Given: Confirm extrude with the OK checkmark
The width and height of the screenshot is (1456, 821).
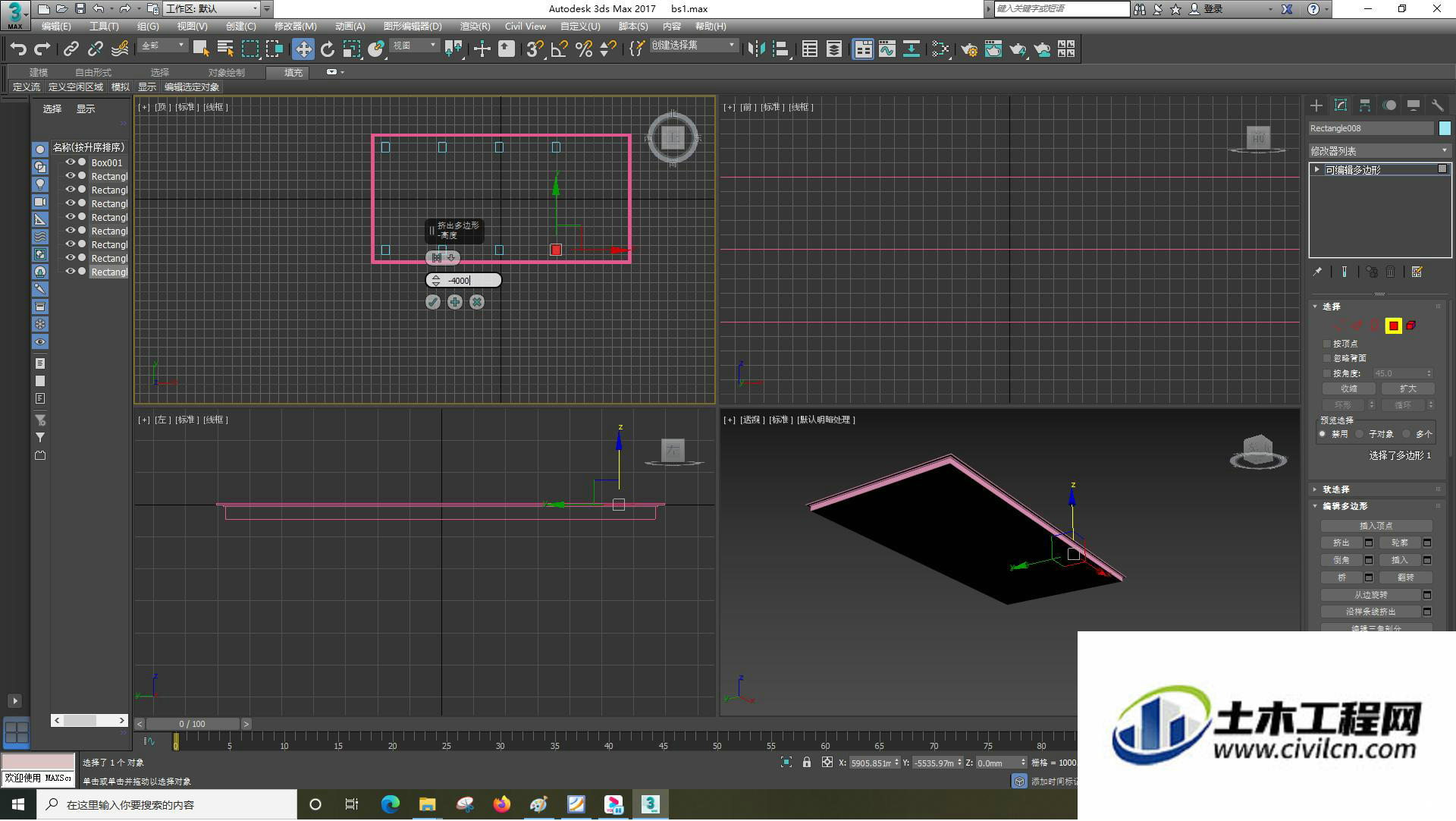Looking at the screenshot, I should pyautogui.click(x=433, y=302).
